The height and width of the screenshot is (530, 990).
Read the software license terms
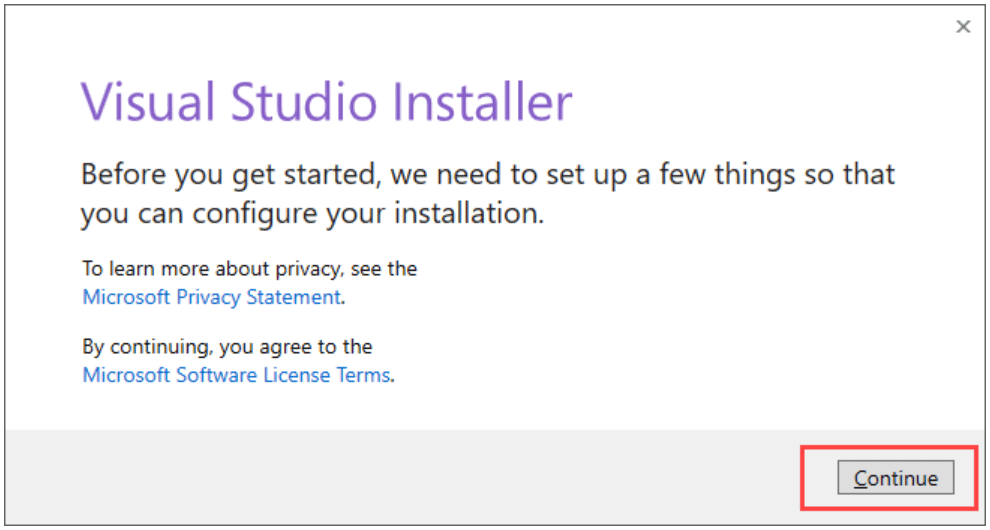coord(236,376)
